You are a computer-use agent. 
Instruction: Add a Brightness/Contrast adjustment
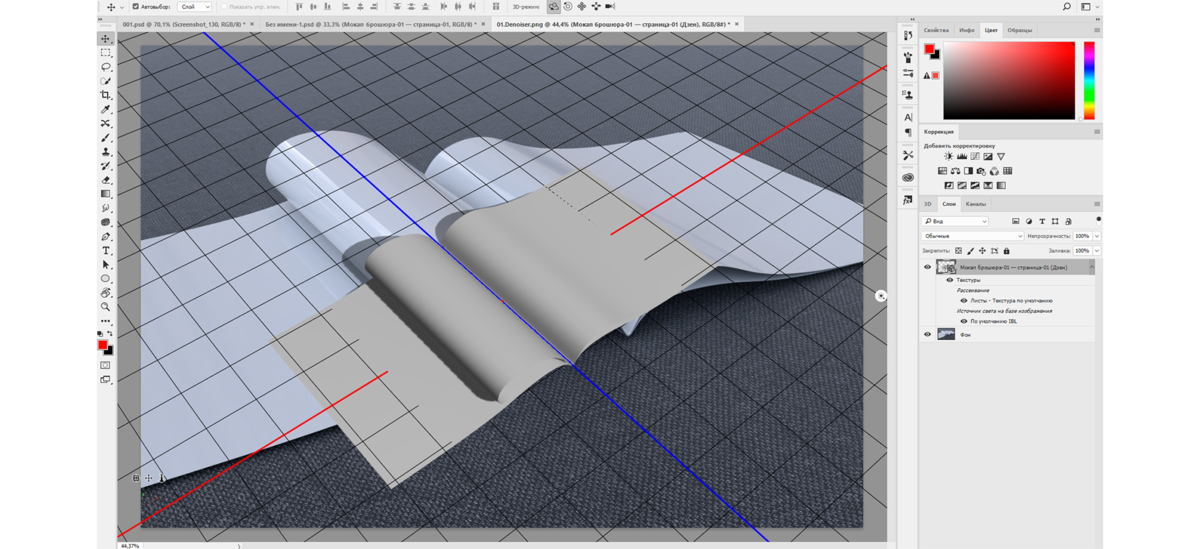coord(948,157)
